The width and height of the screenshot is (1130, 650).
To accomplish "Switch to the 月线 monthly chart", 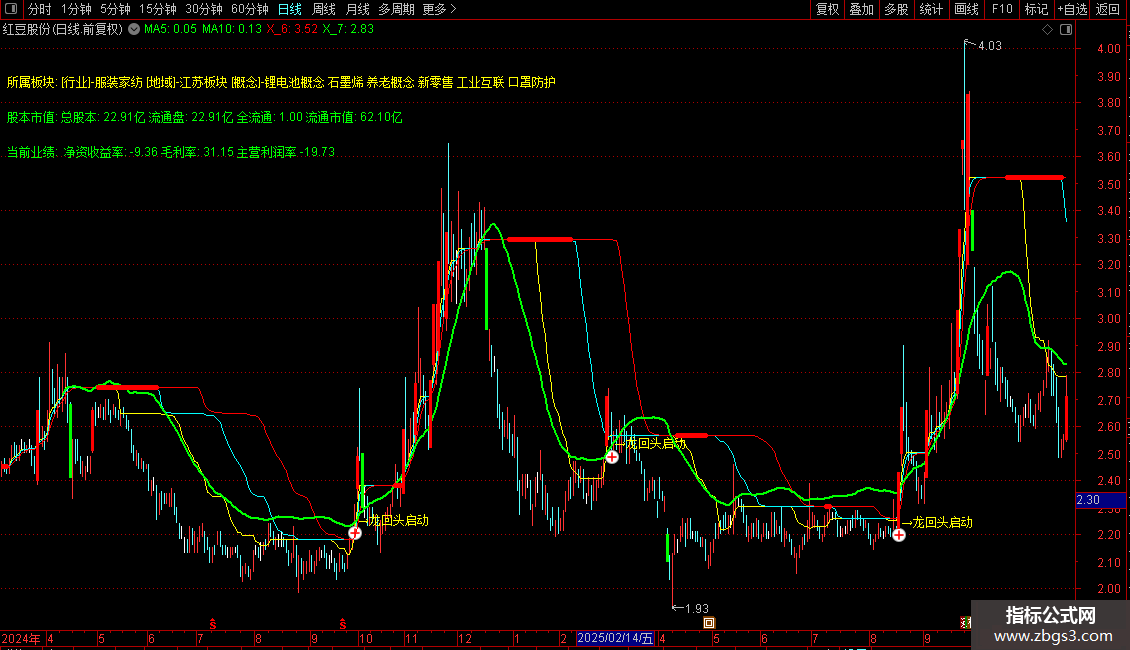I will pyautogui.click(x=357, y=9).
